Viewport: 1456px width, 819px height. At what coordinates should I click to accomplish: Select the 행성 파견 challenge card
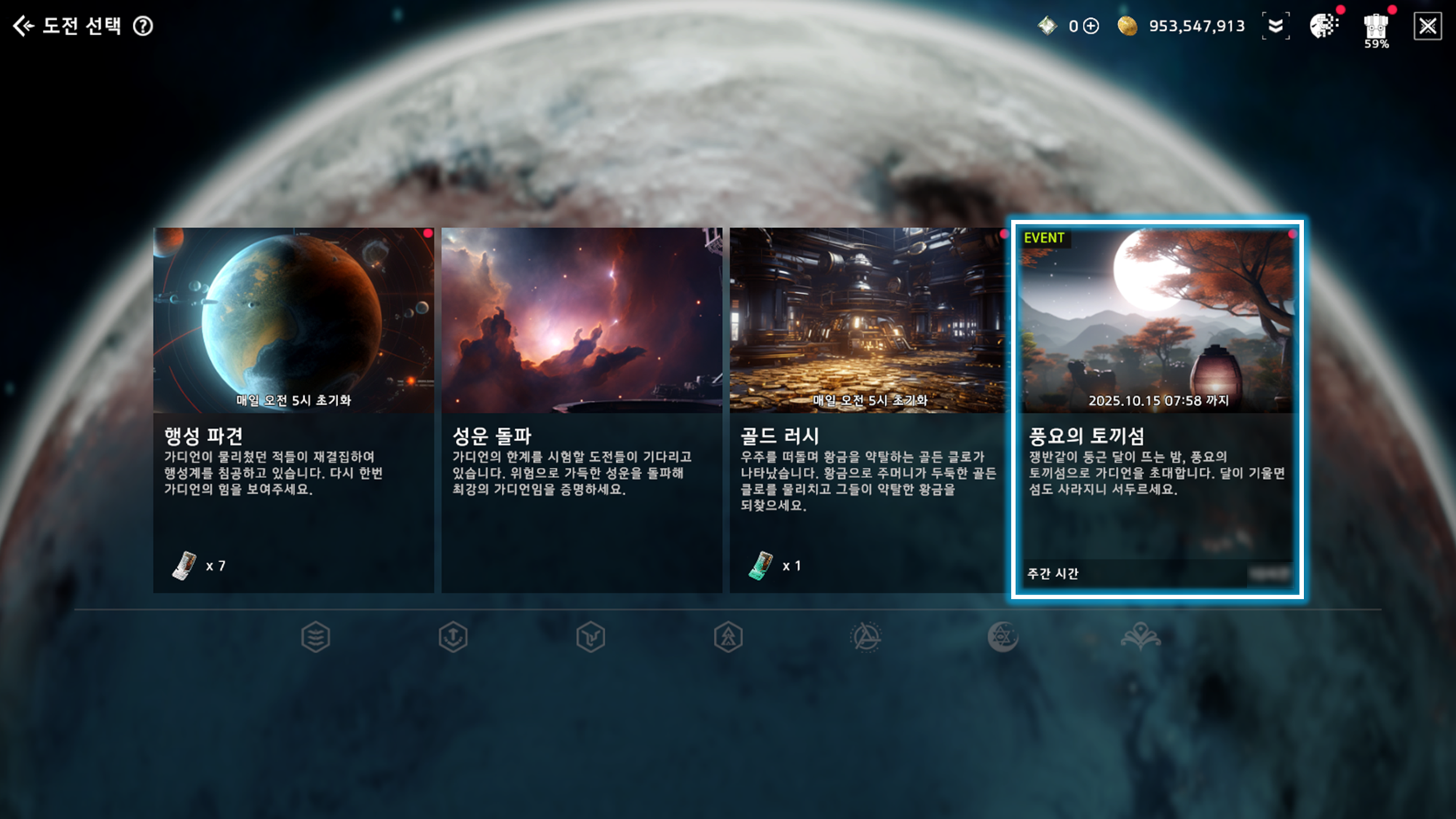pyautogui.click(x=294, y=410)
